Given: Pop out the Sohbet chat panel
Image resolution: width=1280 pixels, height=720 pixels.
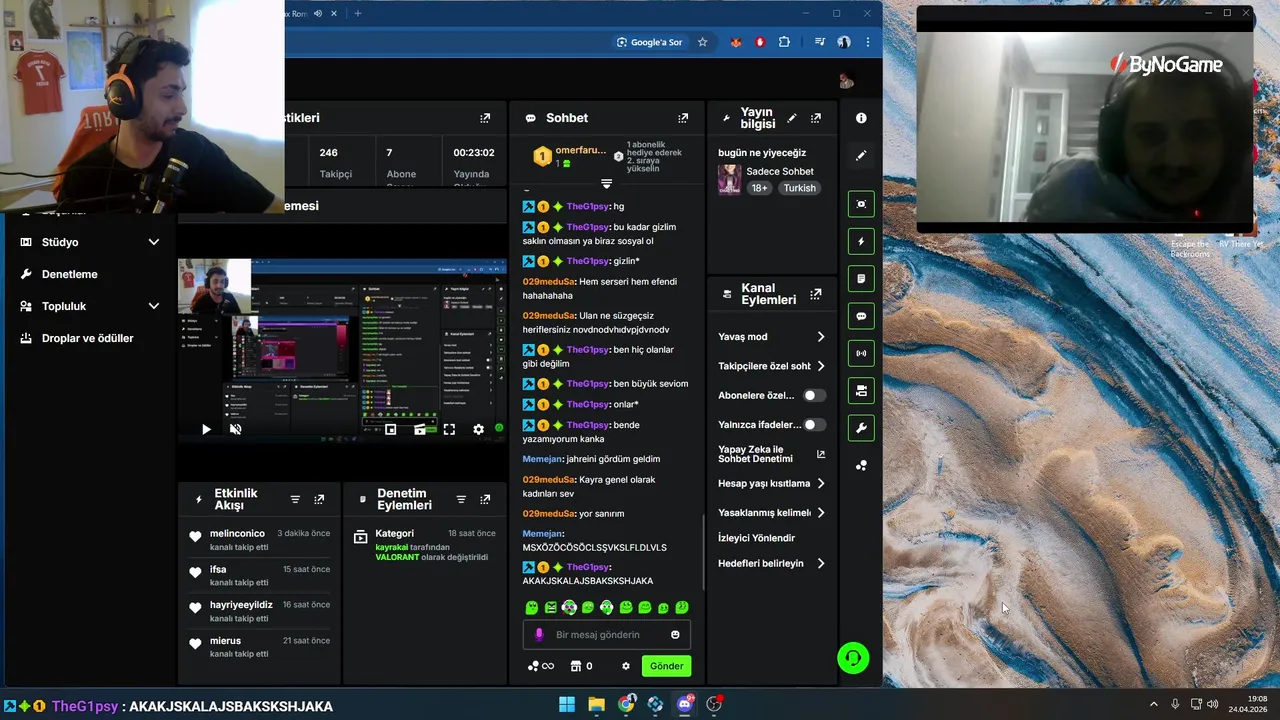Looking at the screenshot, I should (x=683, y=118).
